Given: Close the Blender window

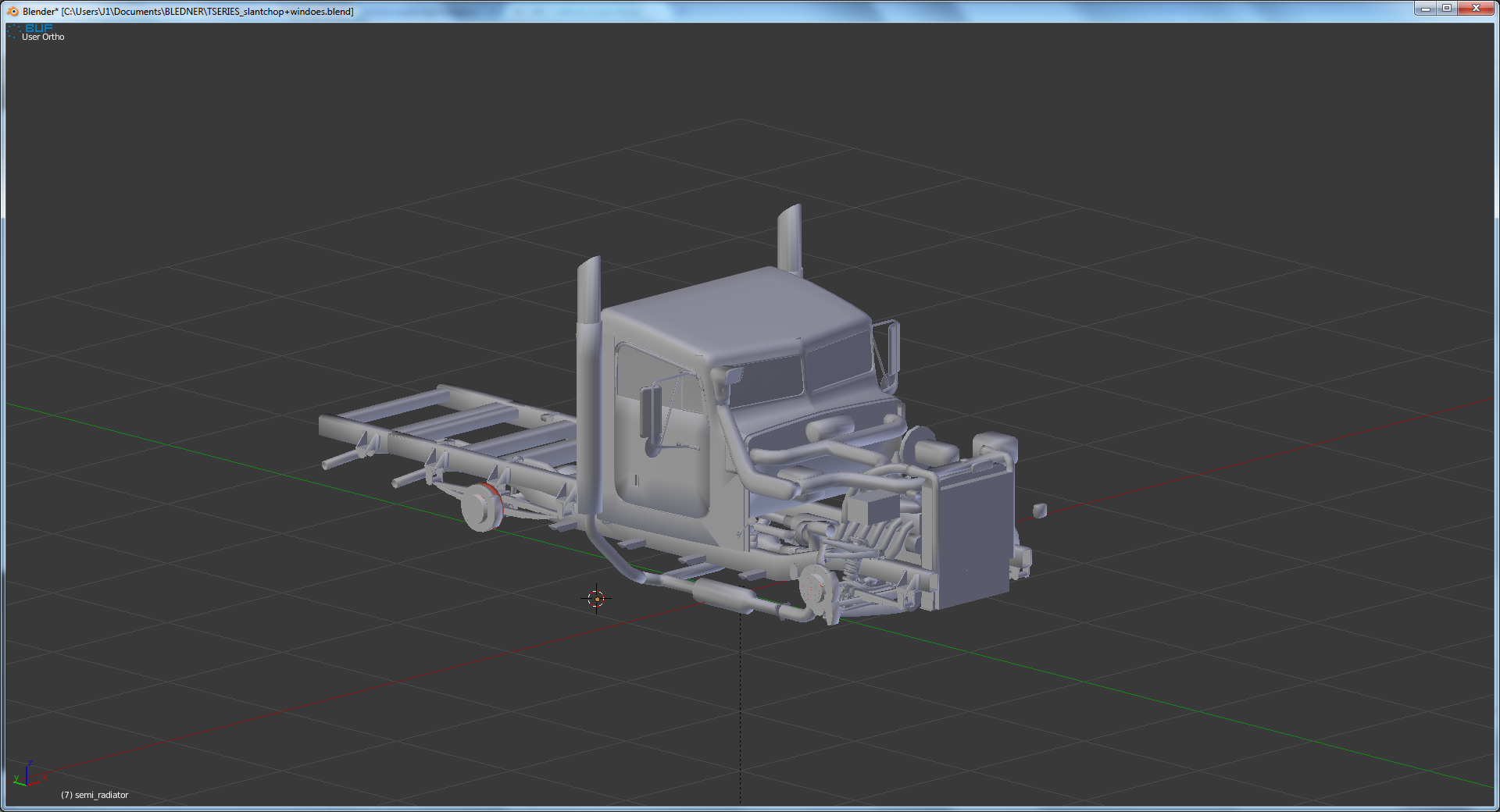Looking at the screenshot, I should coord(1476,9).
